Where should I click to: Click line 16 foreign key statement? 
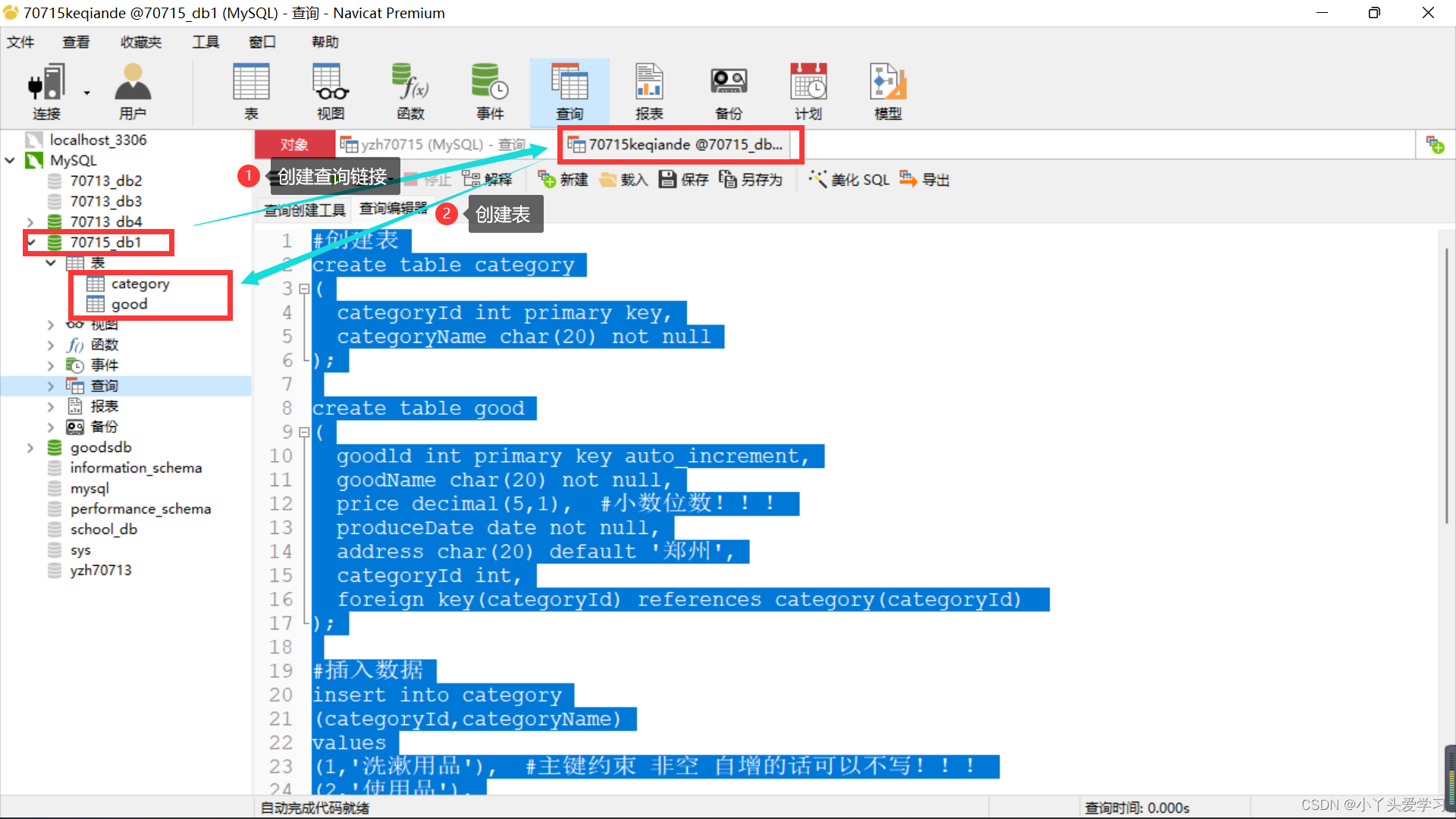[x=679, y=600]
